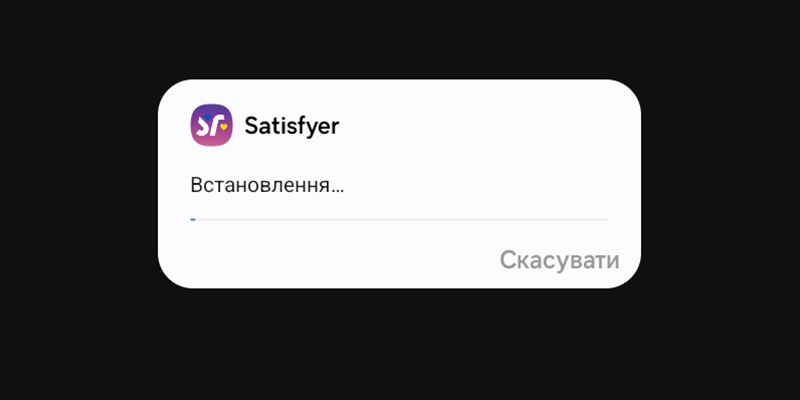Click the letter S in the Satisfyer heading
Image resolution: width=800 pixels, height=400 pixels.
252,126
